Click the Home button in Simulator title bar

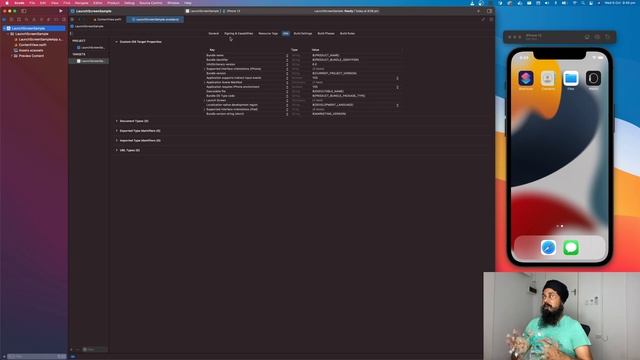[x=587, y=37]
